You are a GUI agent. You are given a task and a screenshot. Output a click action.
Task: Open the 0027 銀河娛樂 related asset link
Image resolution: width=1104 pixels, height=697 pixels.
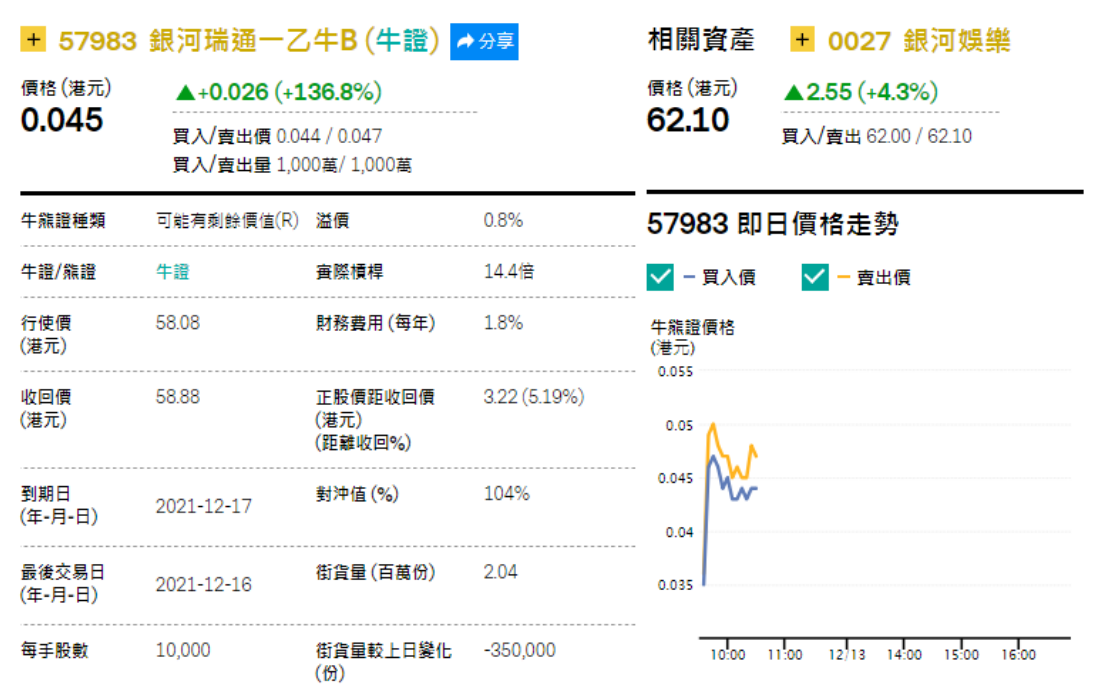(919, 41)
